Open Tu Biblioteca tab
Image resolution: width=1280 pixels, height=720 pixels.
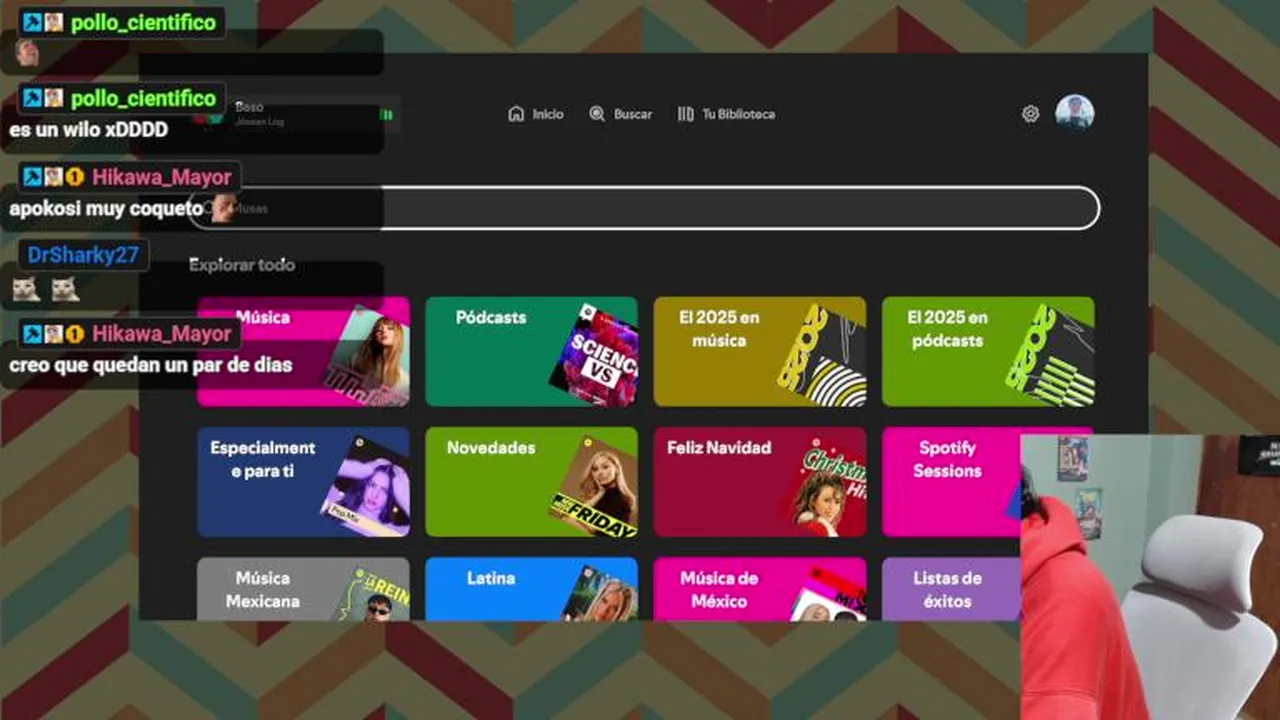click(726, 114)
